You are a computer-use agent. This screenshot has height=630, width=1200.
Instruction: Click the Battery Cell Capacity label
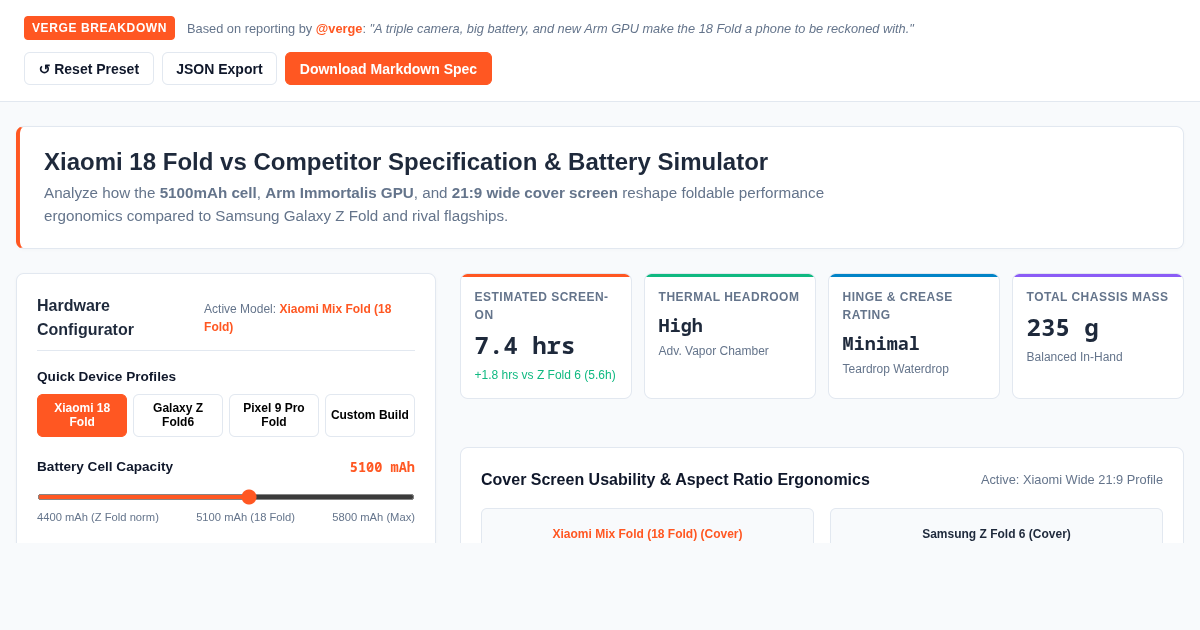click(105, 467)
